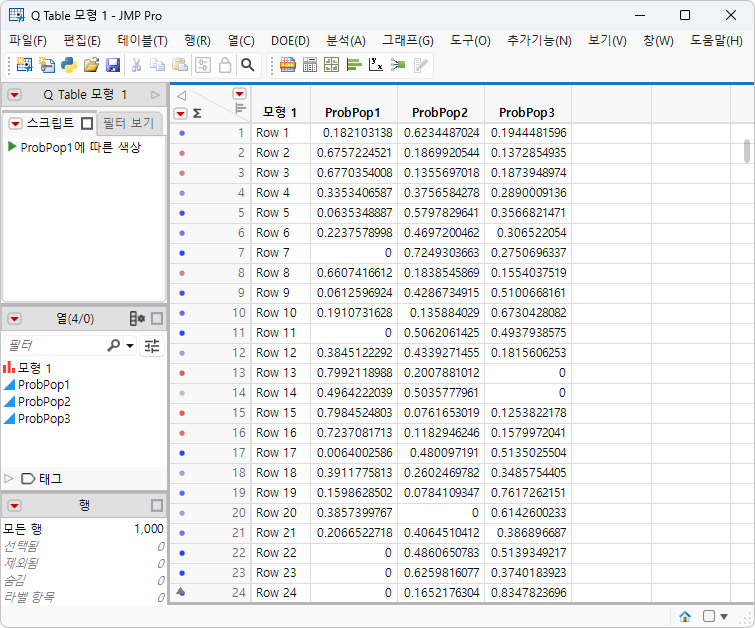Screen dimensions: 755x628
Task: Launch the Distribution green bars icon
Action: (x=354, y=65)
